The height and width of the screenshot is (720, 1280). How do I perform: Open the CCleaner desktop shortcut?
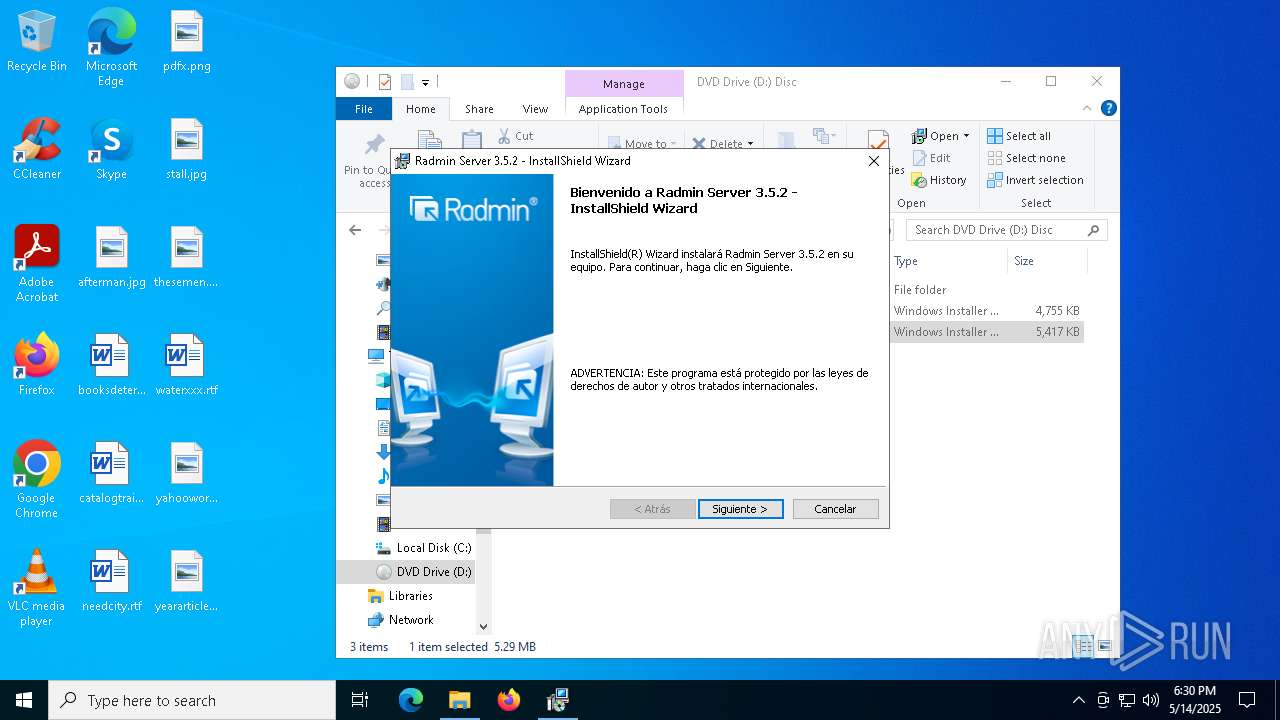[x=37, y=150]
